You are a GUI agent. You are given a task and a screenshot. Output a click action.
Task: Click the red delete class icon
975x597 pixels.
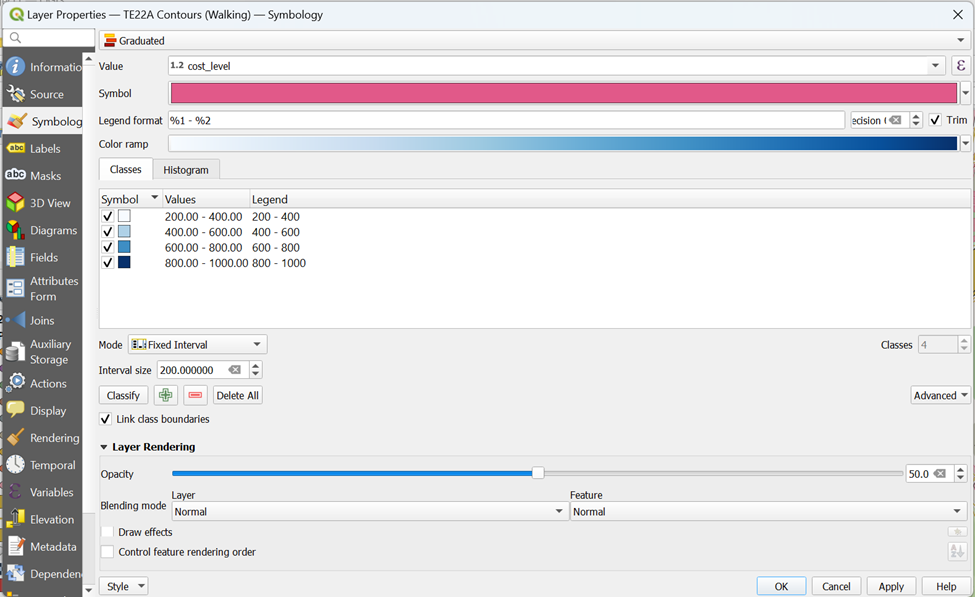(195, 395)
